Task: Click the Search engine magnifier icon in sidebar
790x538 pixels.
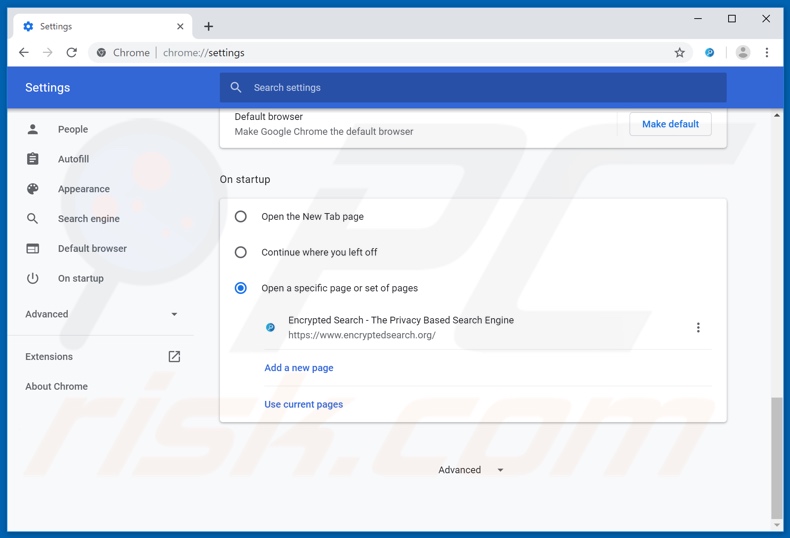Action: (33, 219)
